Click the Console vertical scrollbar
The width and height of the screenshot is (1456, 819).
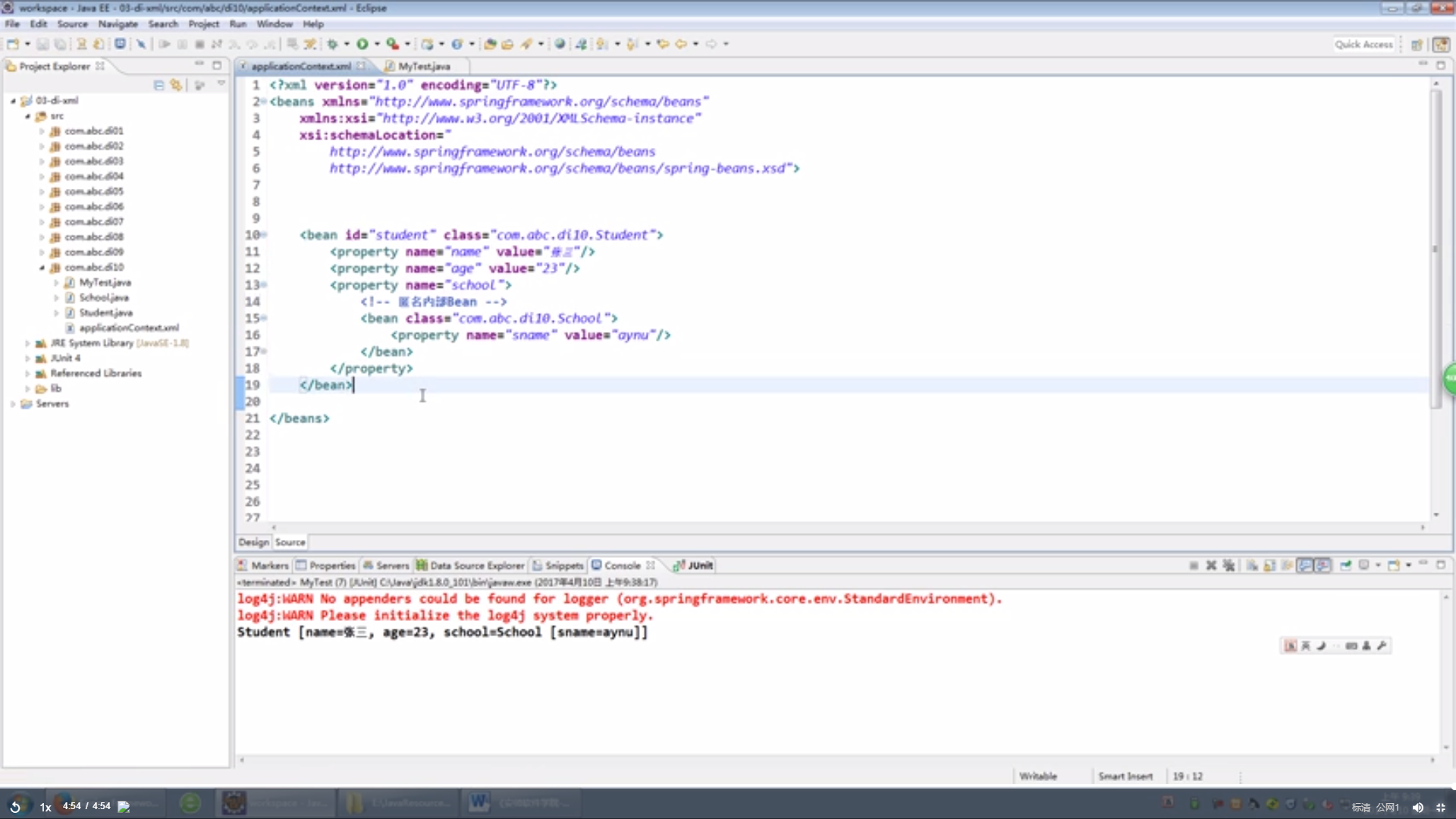coord(1445,673)
